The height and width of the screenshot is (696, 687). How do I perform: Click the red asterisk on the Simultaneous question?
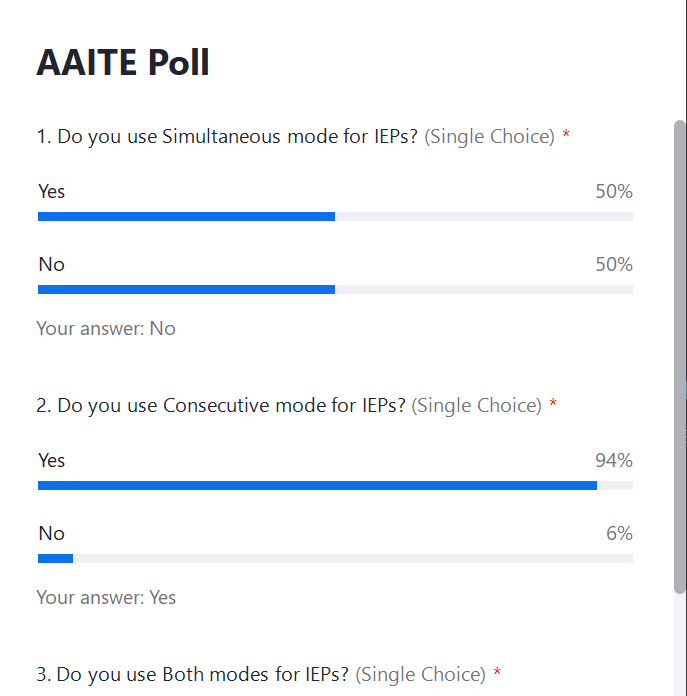(x=566, y=135)
